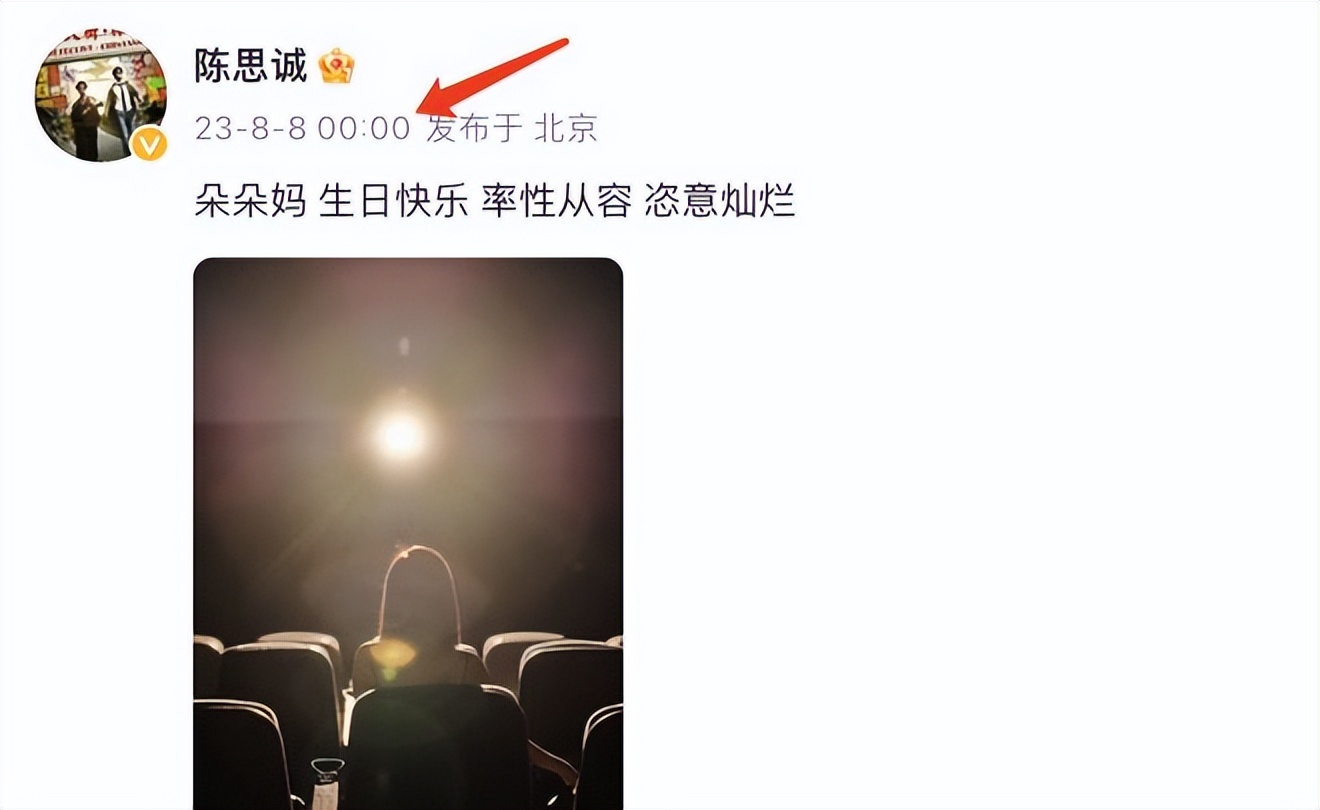Click the orange verified V badge

coord(149,146)
